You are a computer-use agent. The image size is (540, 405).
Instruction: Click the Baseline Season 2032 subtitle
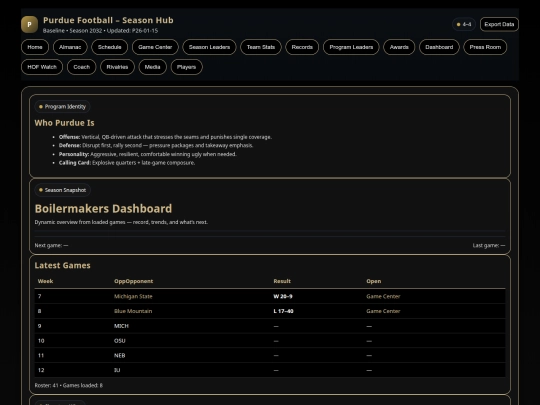point(101,31)
